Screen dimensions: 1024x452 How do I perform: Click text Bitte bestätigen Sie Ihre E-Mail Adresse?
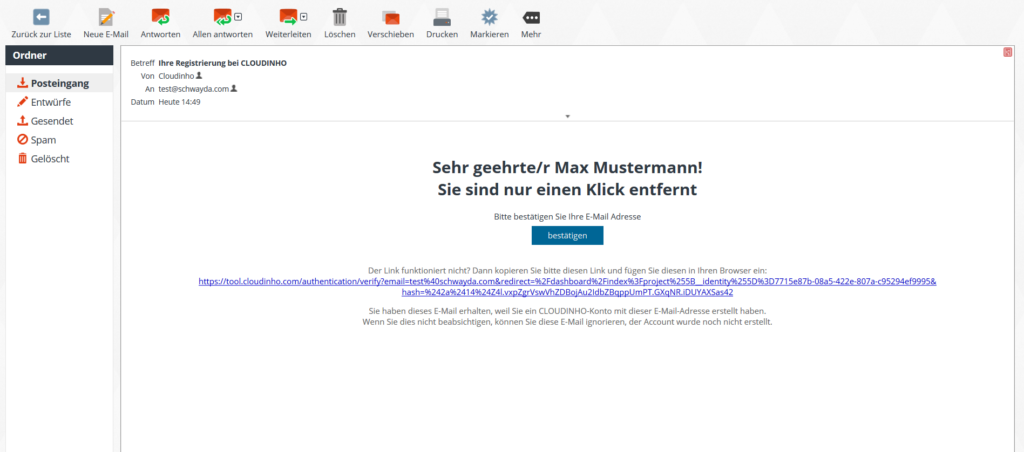pos(568,216)
